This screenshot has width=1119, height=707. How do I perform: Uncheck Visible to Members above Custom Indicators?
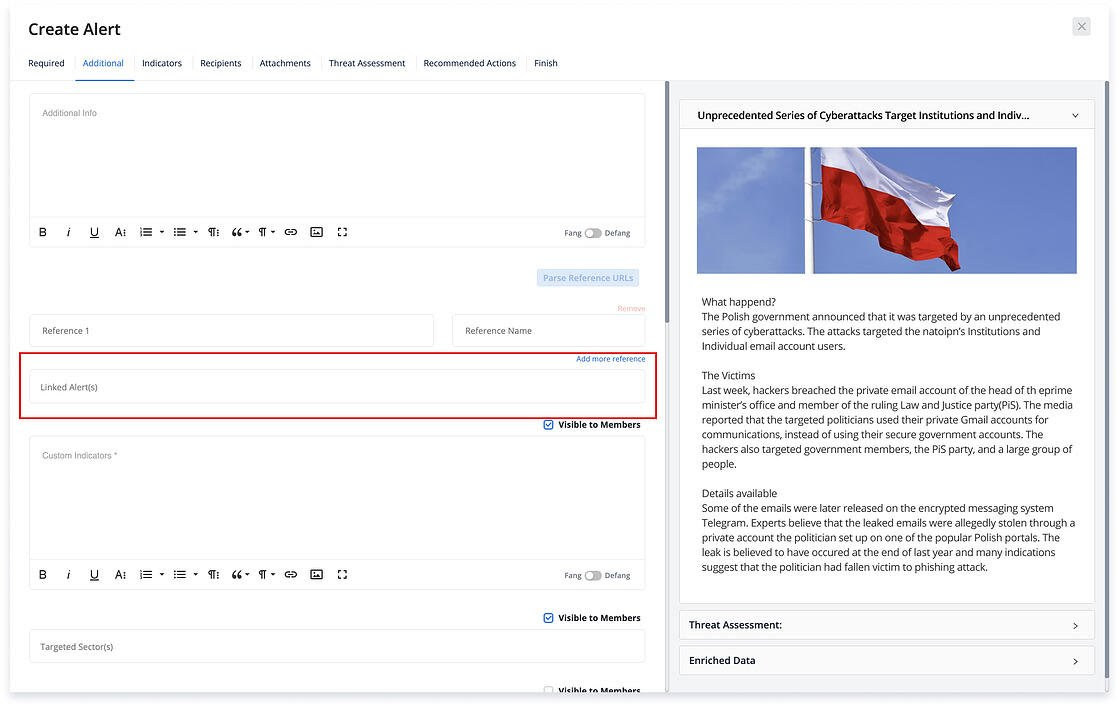click(548, 425)
